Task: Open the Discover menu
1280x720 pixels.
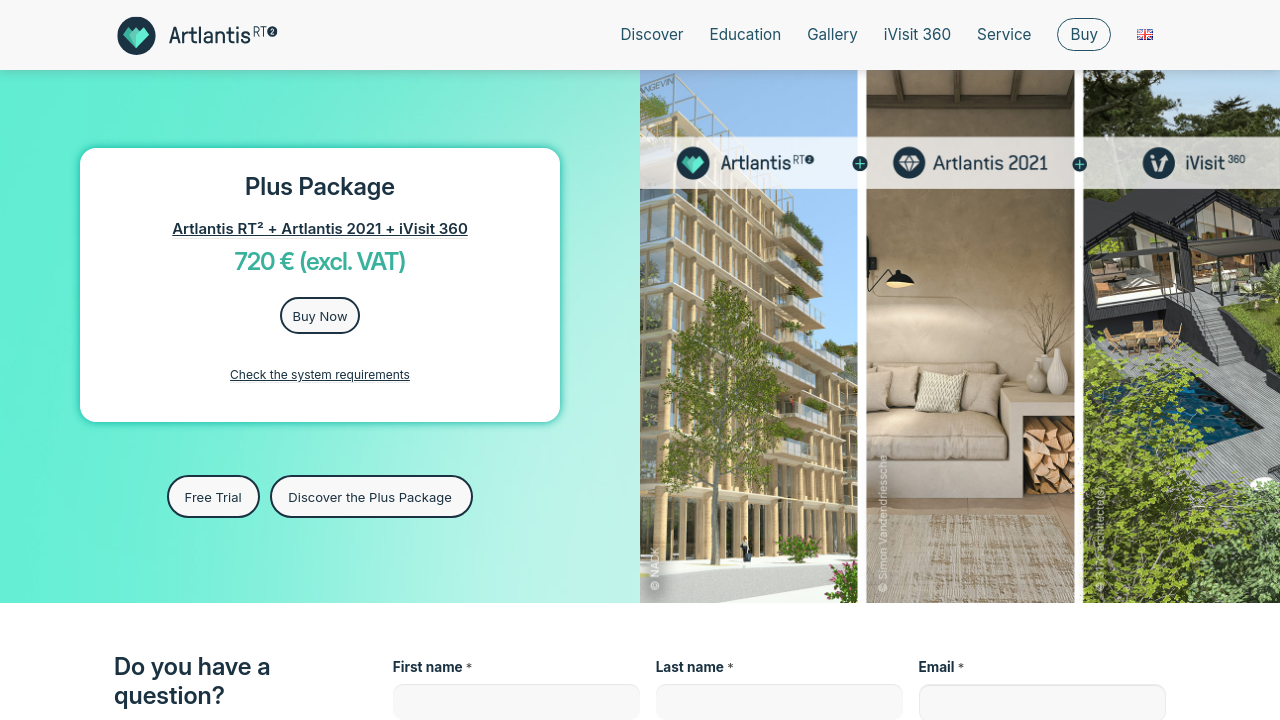Action: tap(652, 34)
